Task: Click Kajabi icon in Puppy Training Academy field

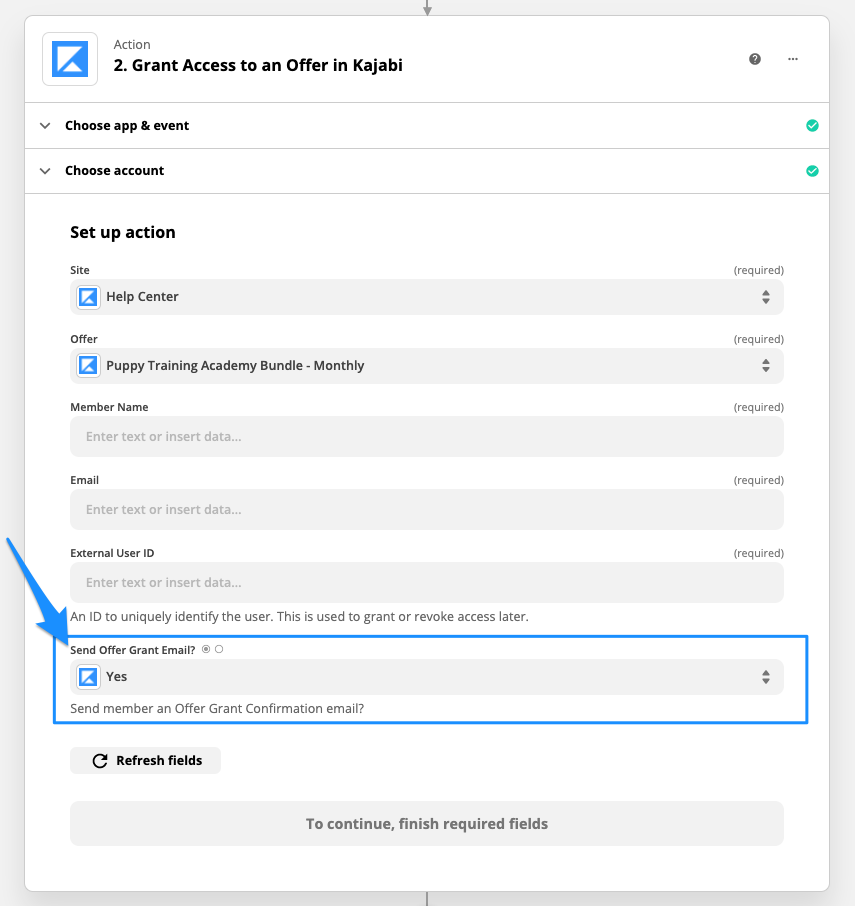Action: [88, 365]
